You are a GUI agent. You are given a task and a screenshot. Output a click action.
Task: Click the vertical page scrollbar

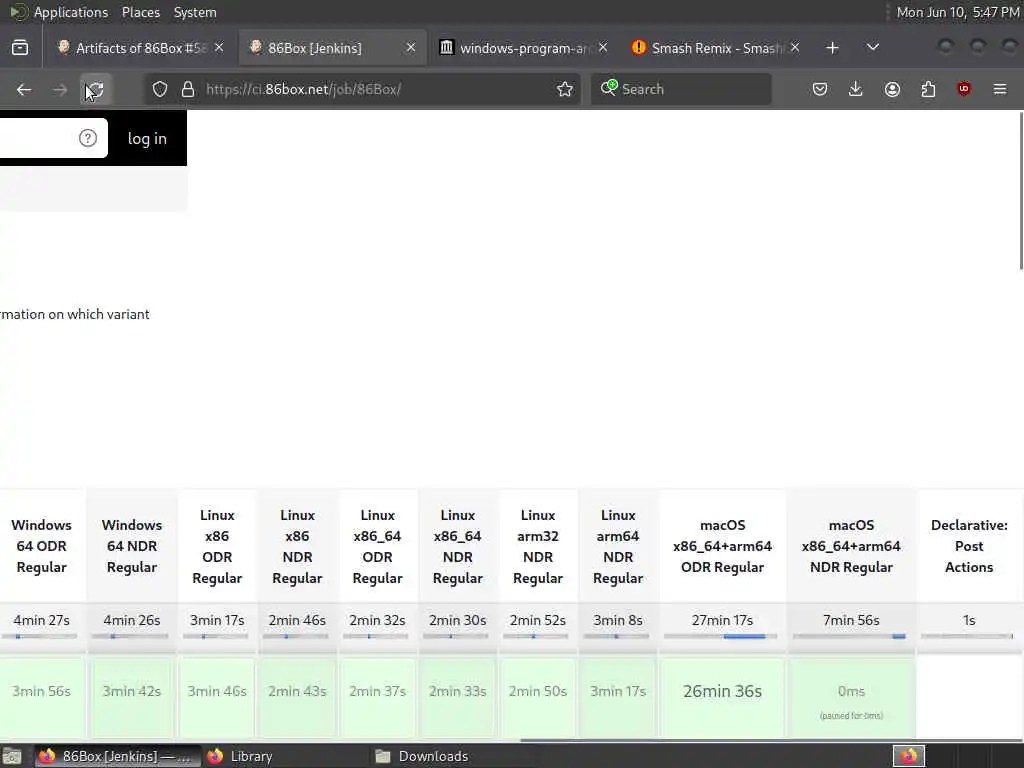1020,191
